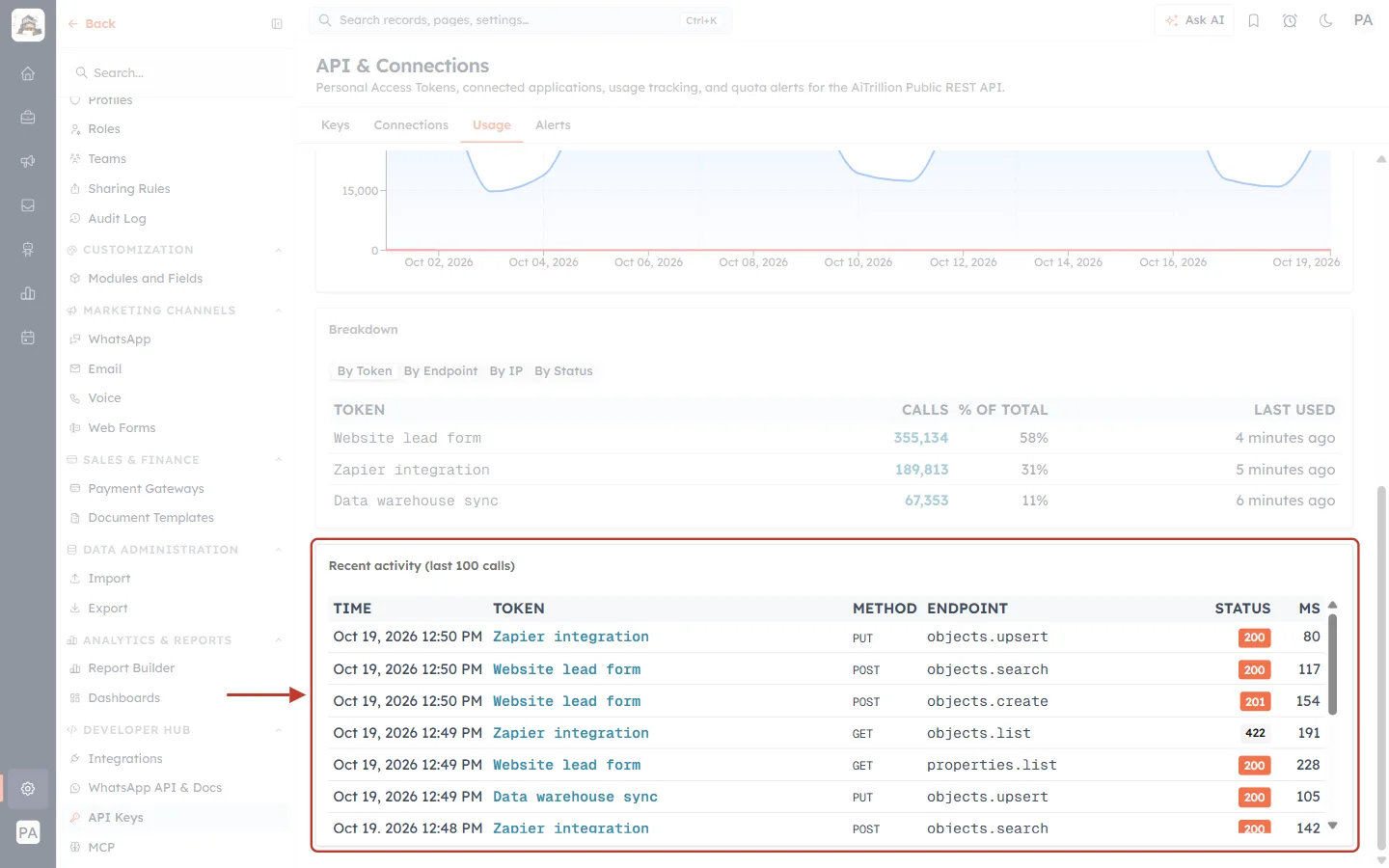
Task: Open the settings gear in left rail
Action: click(28, 788)
